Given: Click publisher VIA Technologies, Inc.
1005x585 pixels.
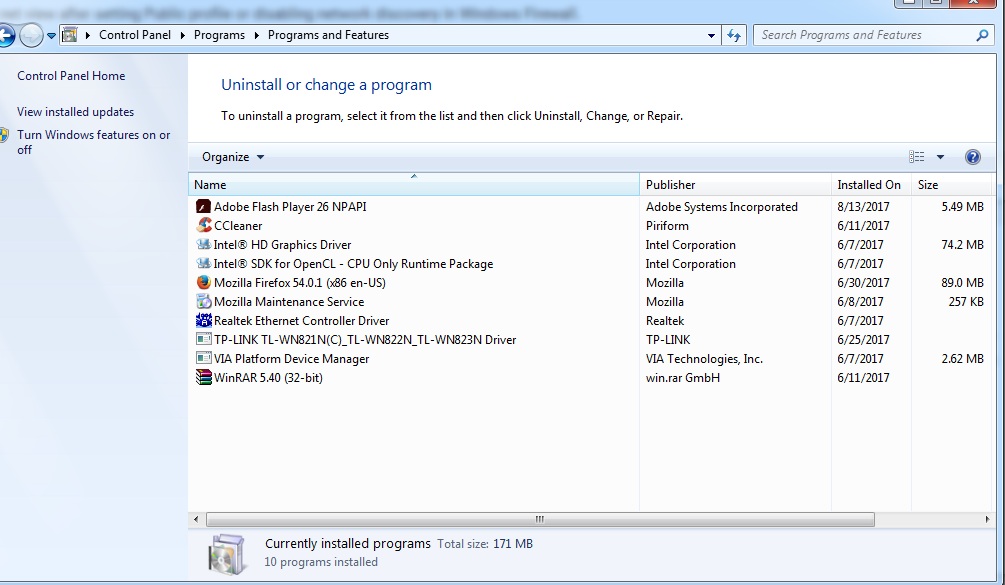Looking at the screenshot, I should click(704, 359).
